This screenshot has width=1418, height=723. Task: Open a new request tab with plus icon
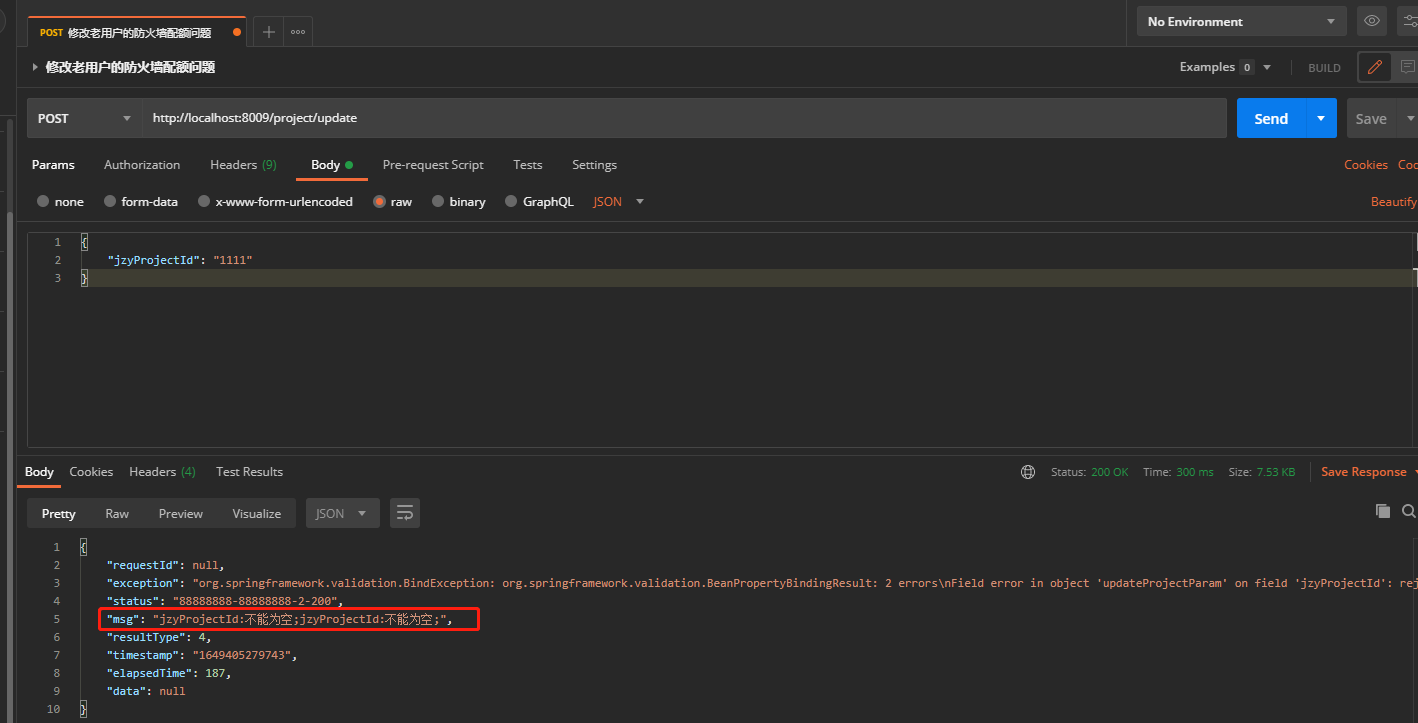coord(268,32)
